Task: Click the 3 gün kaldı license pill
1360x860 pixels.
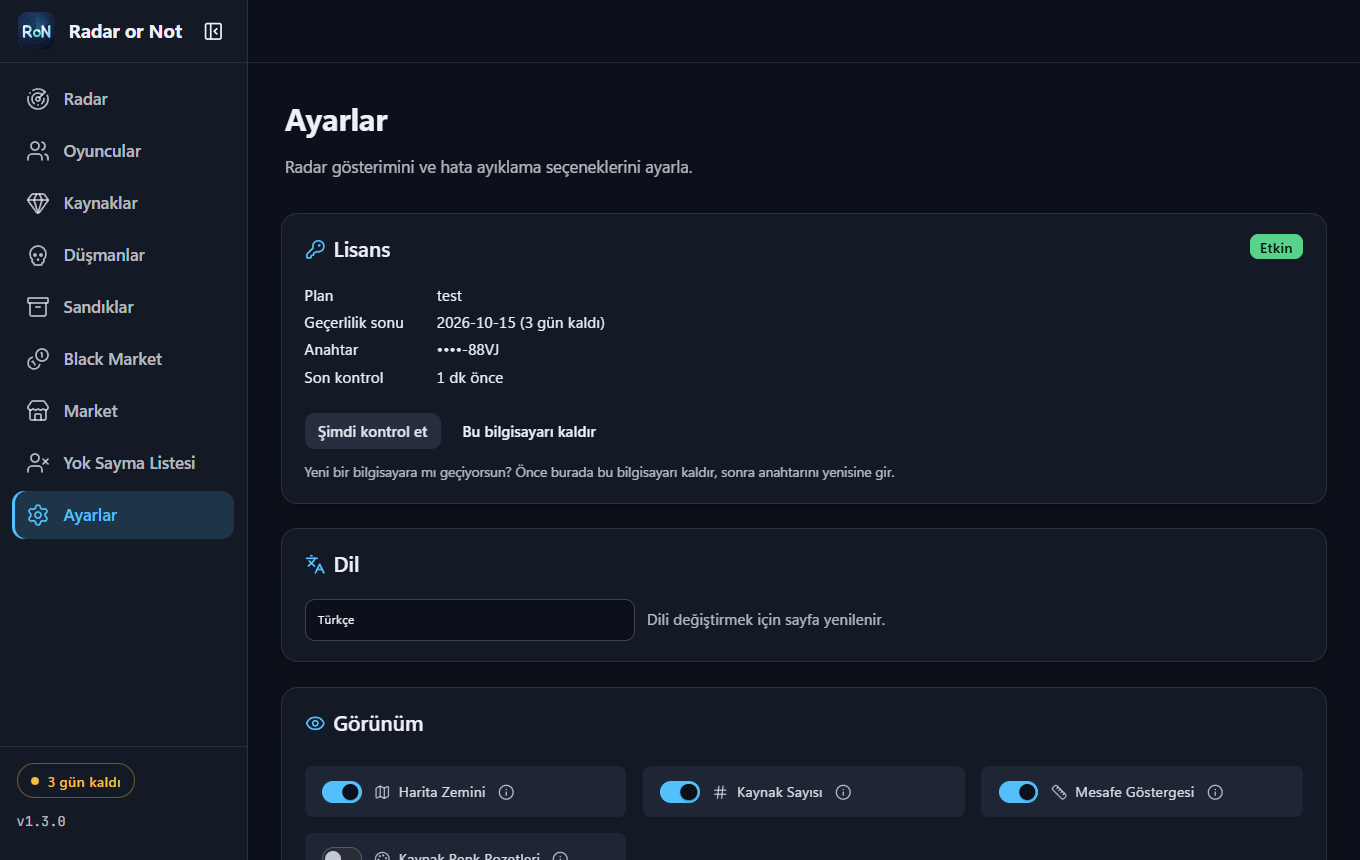Action: (x=76, y=782)
